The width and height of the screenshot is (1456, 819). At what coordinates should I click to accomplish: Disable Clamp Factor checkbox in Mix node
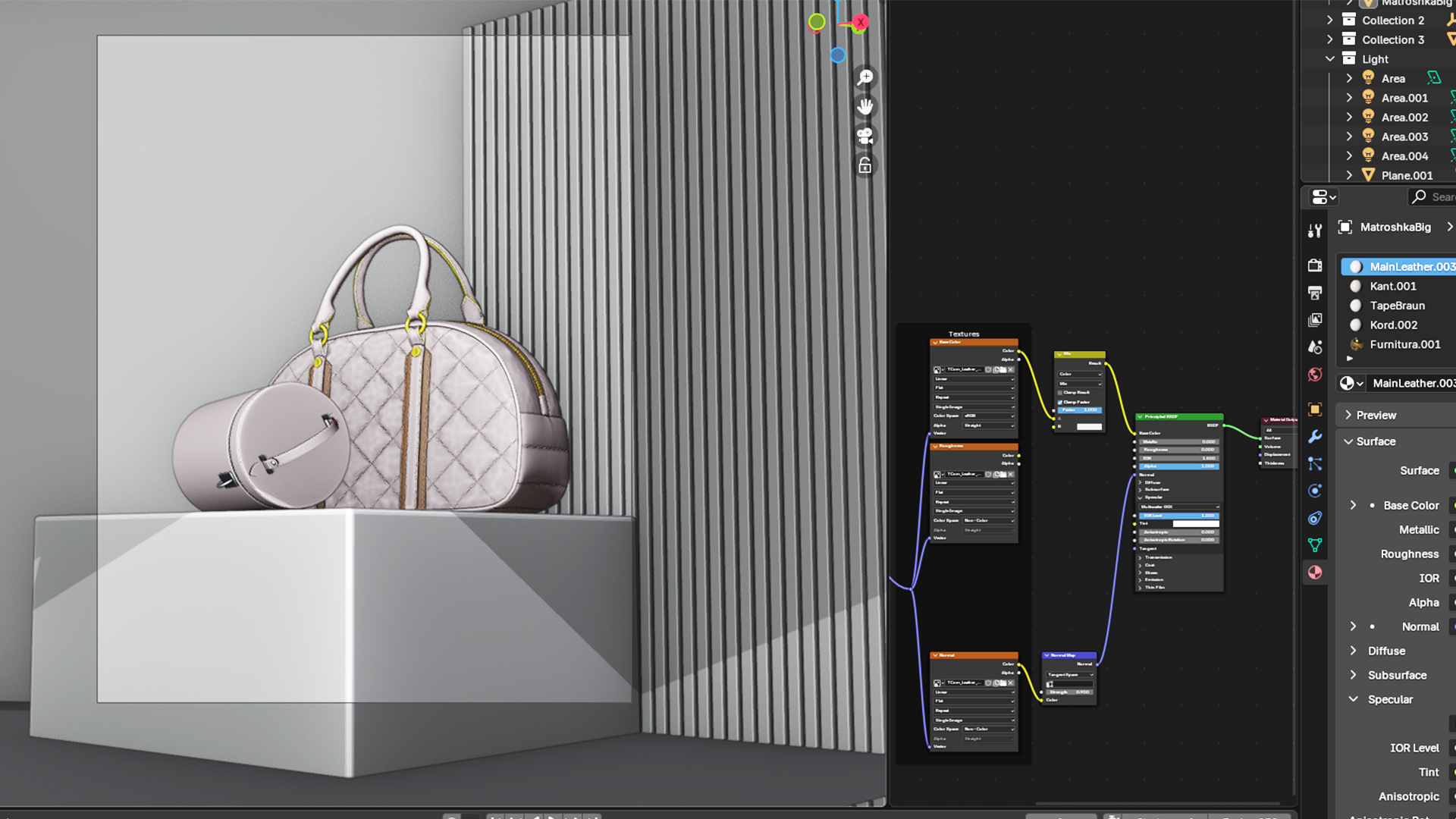(x=1060, y=402)
